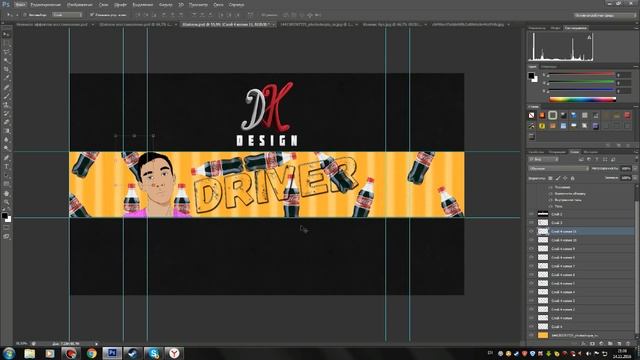
Task: Select the Path Selection tool
Action: (7, 175)
